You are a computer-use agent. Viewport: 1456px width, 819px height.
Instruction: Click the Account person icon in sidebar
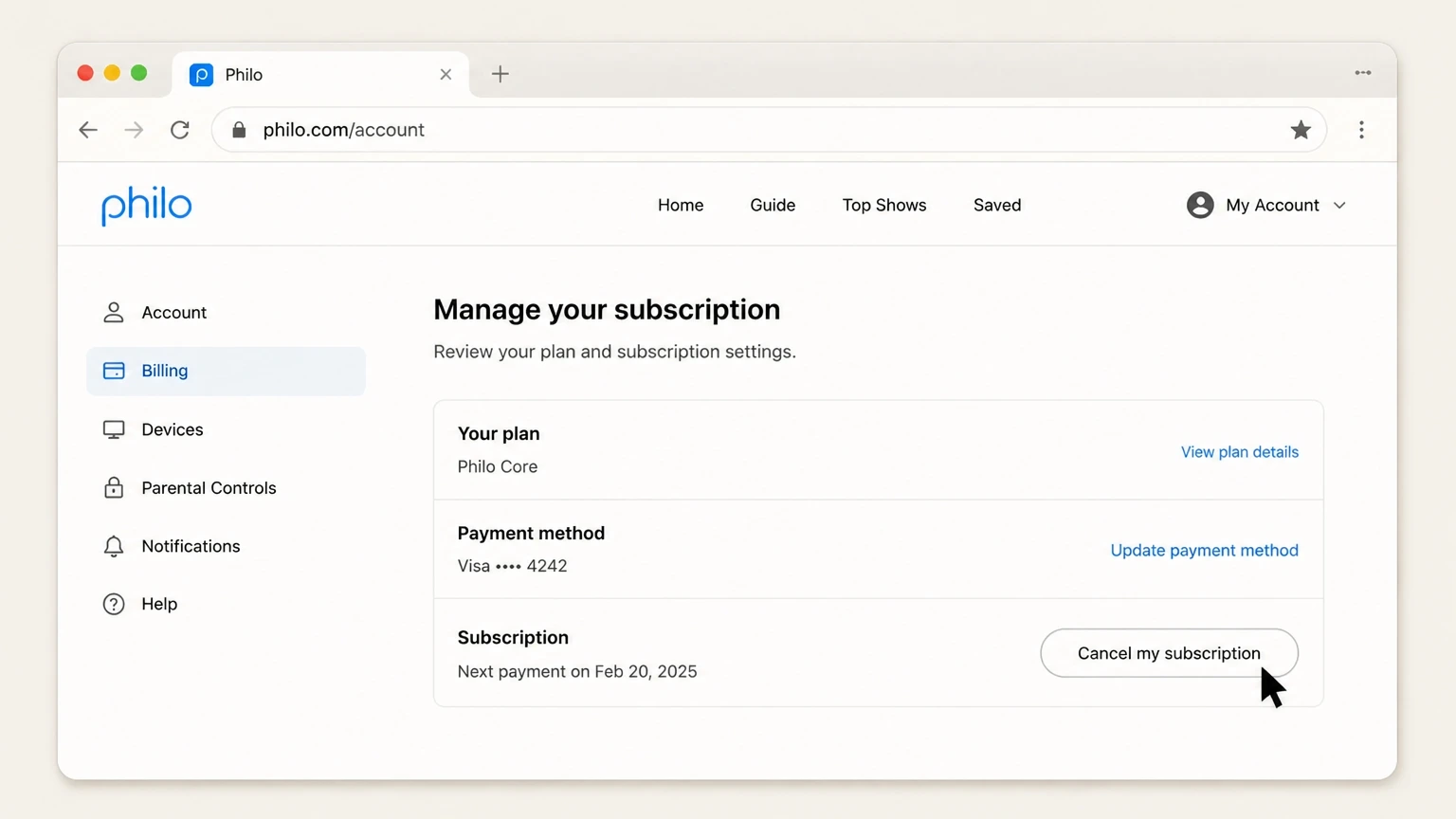tap(114, 312)
